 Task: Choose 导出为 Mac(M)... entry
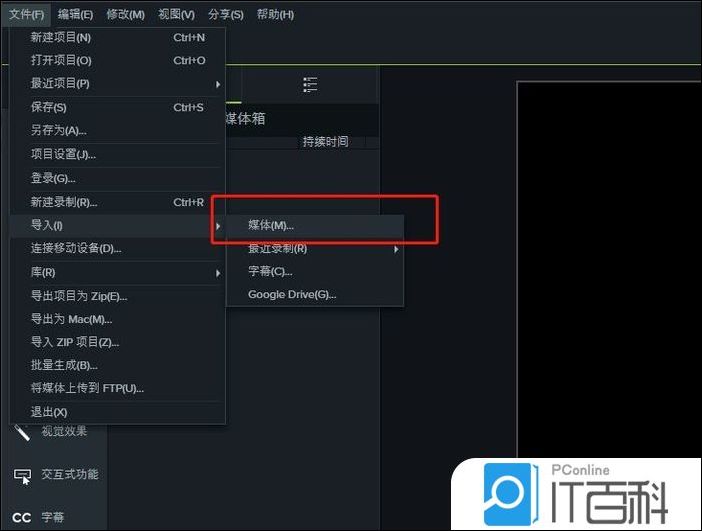[117, 319]
